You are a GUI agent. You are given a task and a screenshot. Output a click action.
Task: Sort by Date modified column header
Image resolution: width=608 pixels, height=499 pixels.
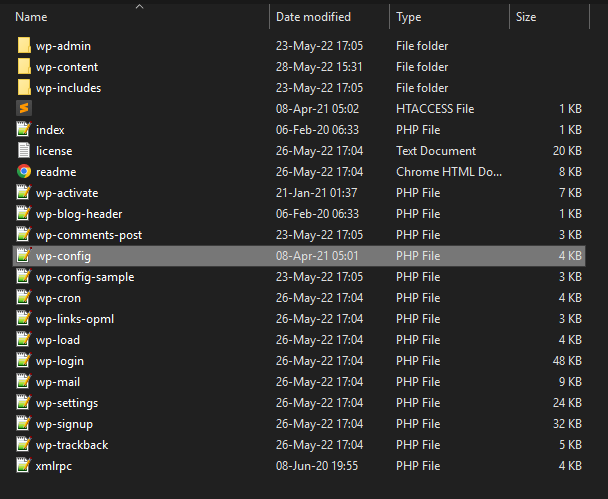point(313,17)
